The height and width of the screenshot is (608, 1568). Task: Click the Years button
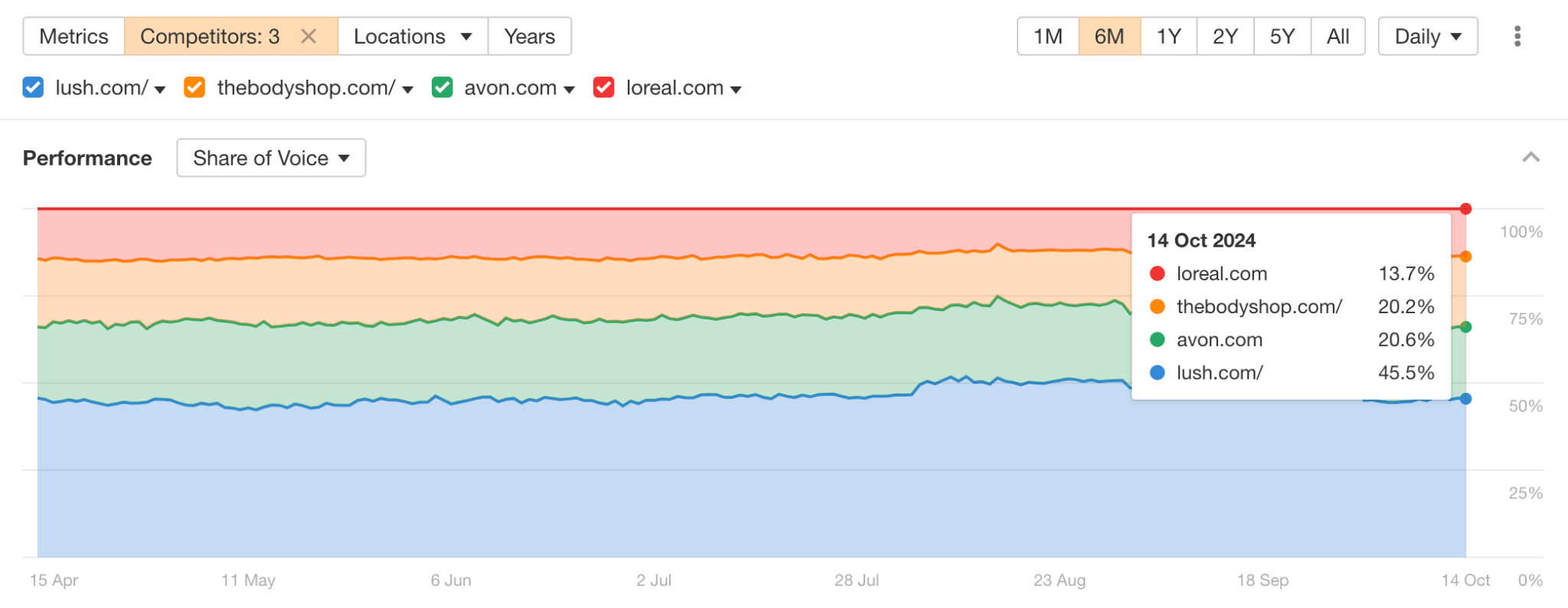tap(529, 35)
